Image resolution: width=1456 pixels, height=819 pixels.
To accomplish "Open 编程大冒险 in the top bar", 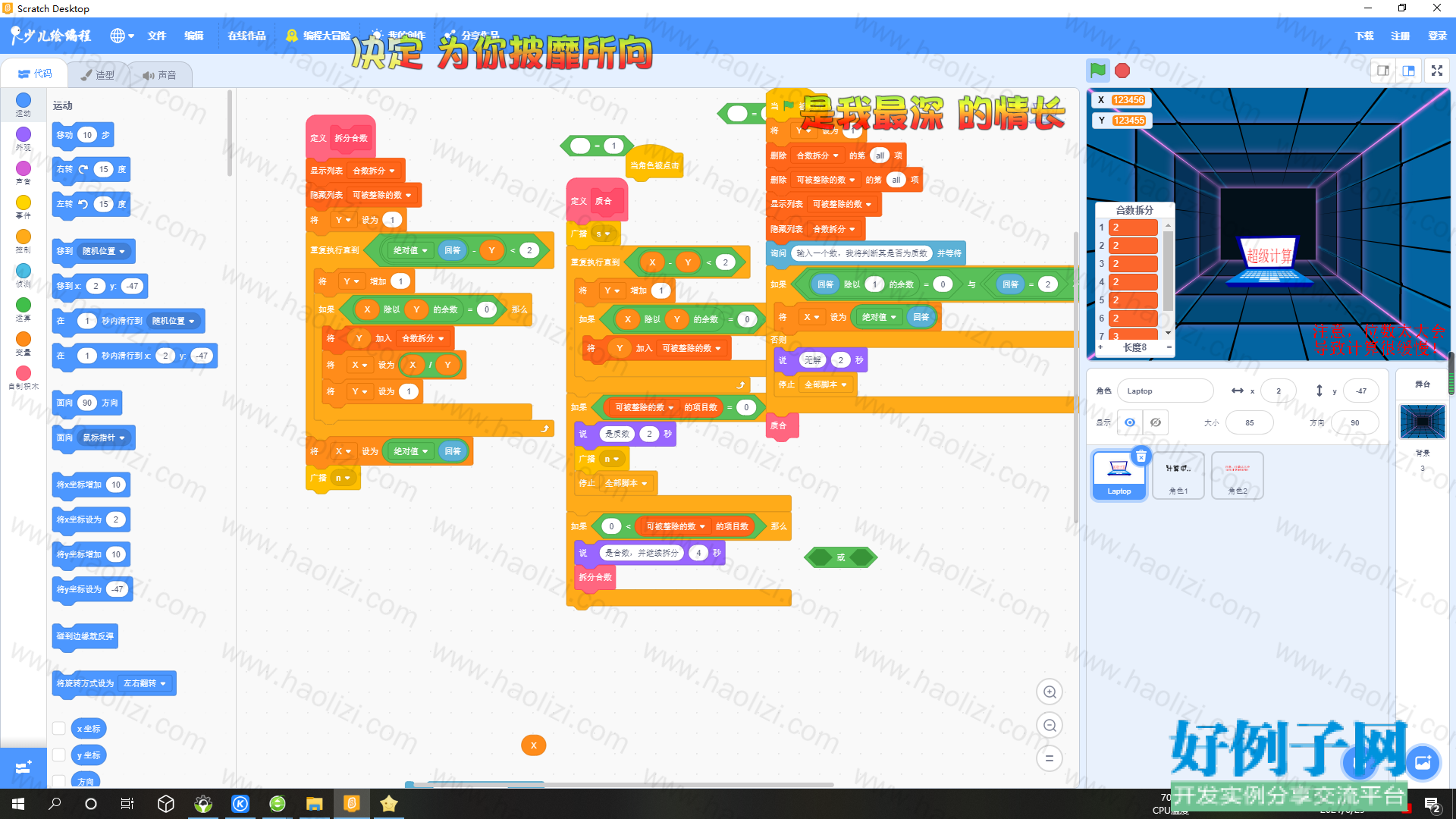I will (318, 36).
